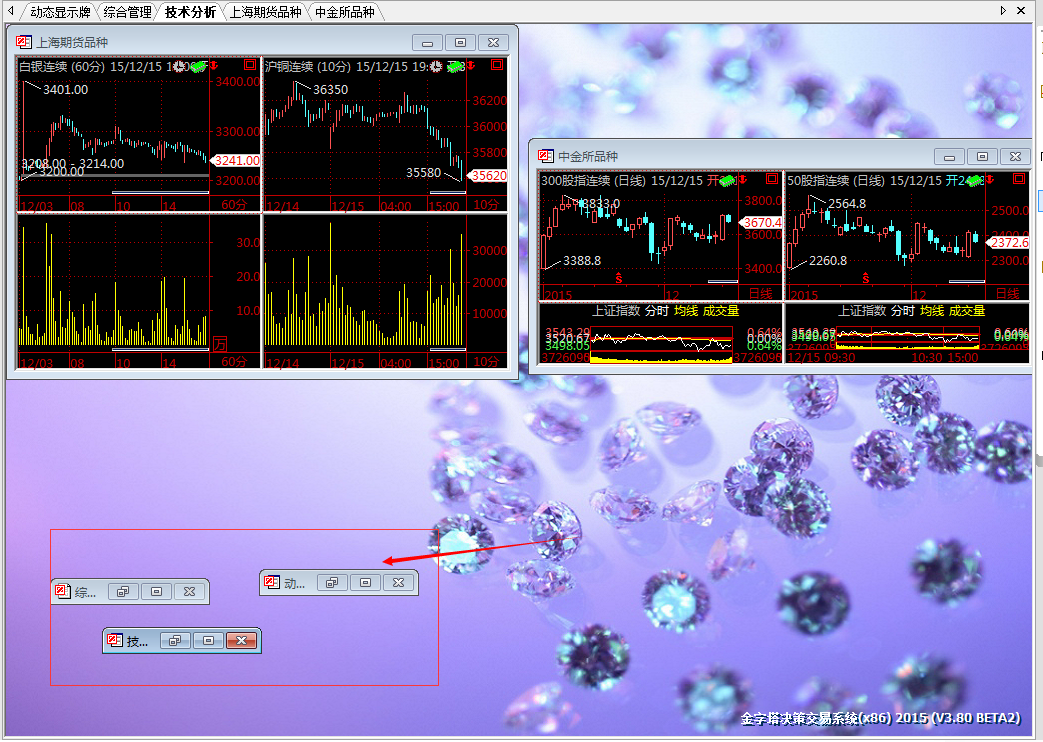Click the green chip icon on 白银连续 chart
Image resolution: width=1043 pixels, height=742 pixels.
(198, 67)
